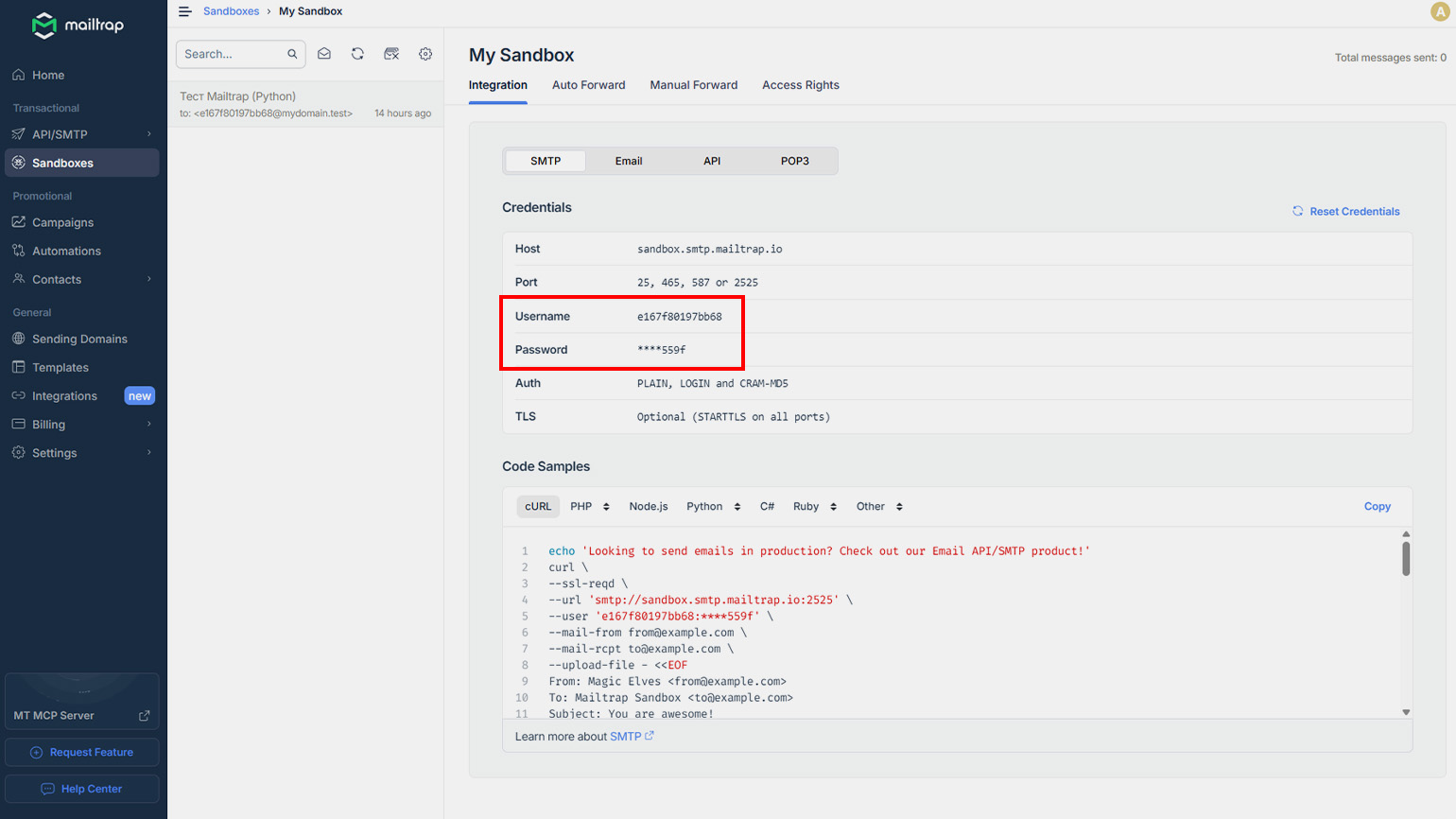Viewport: 1456px width, 819px height.
Task: Click the Mailtrap logo
Action: [x=78, y=26]
